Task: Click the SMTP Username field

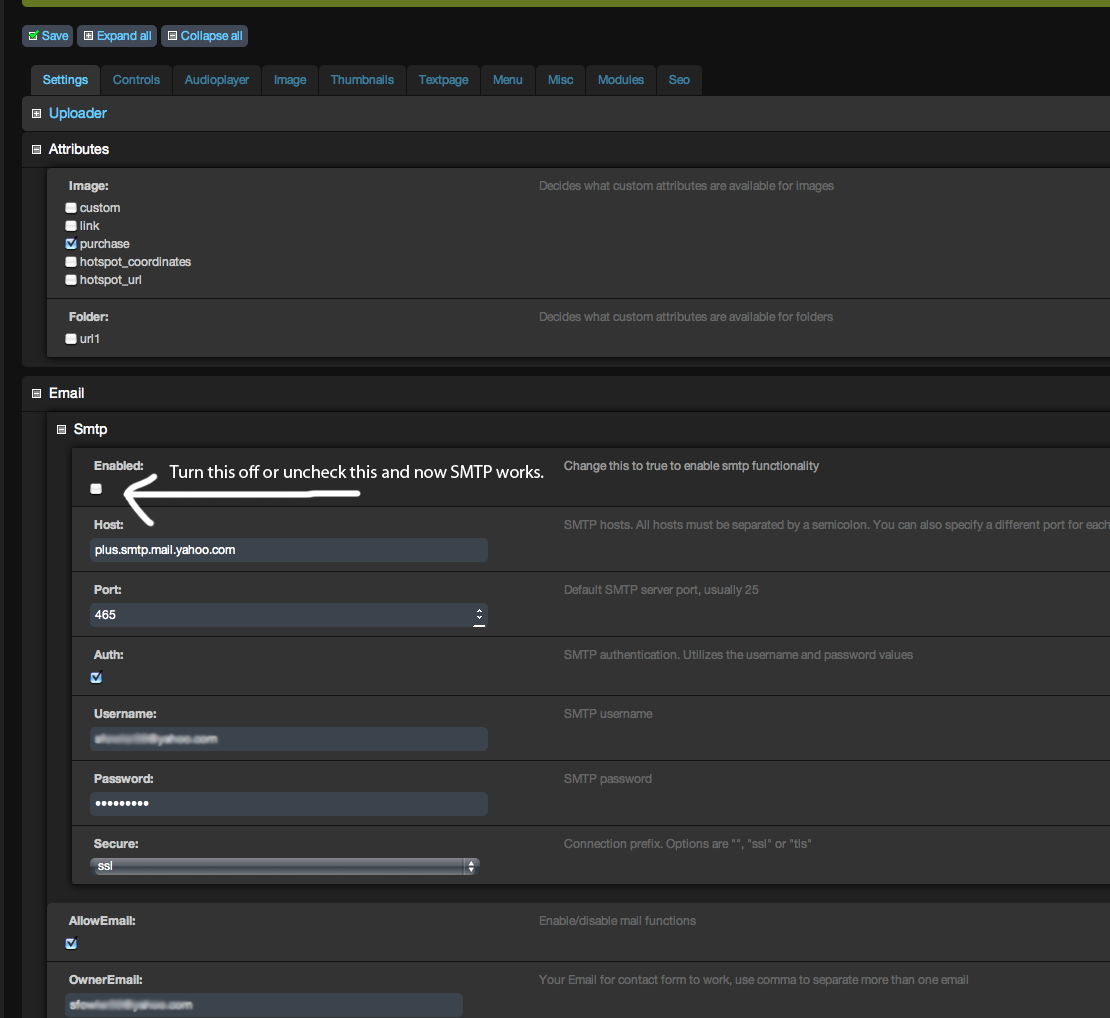Action: (289, 739)
